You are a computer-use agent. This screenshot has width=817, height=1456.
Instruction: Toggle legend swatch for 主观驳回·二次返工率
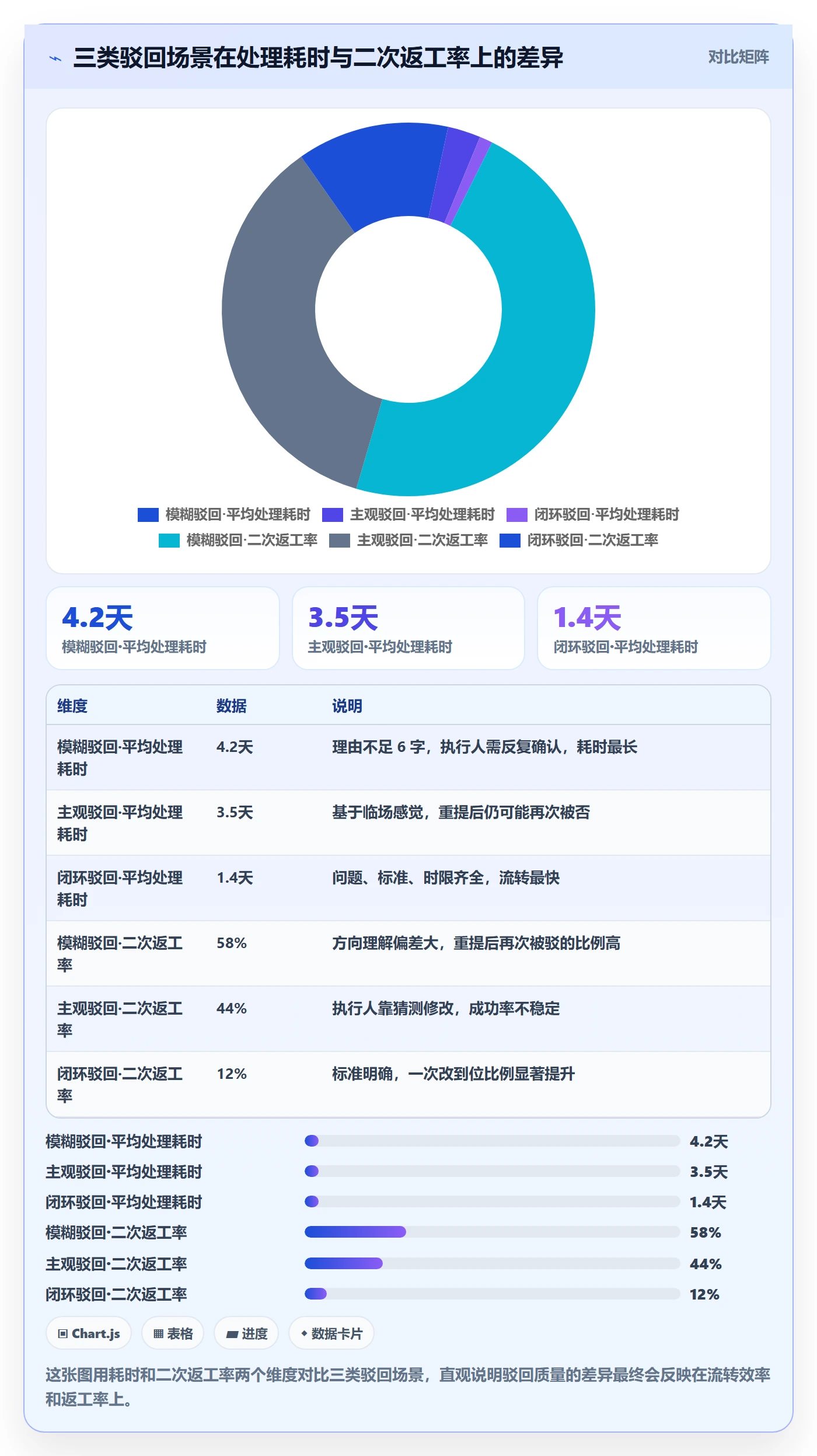click(340, 541)
